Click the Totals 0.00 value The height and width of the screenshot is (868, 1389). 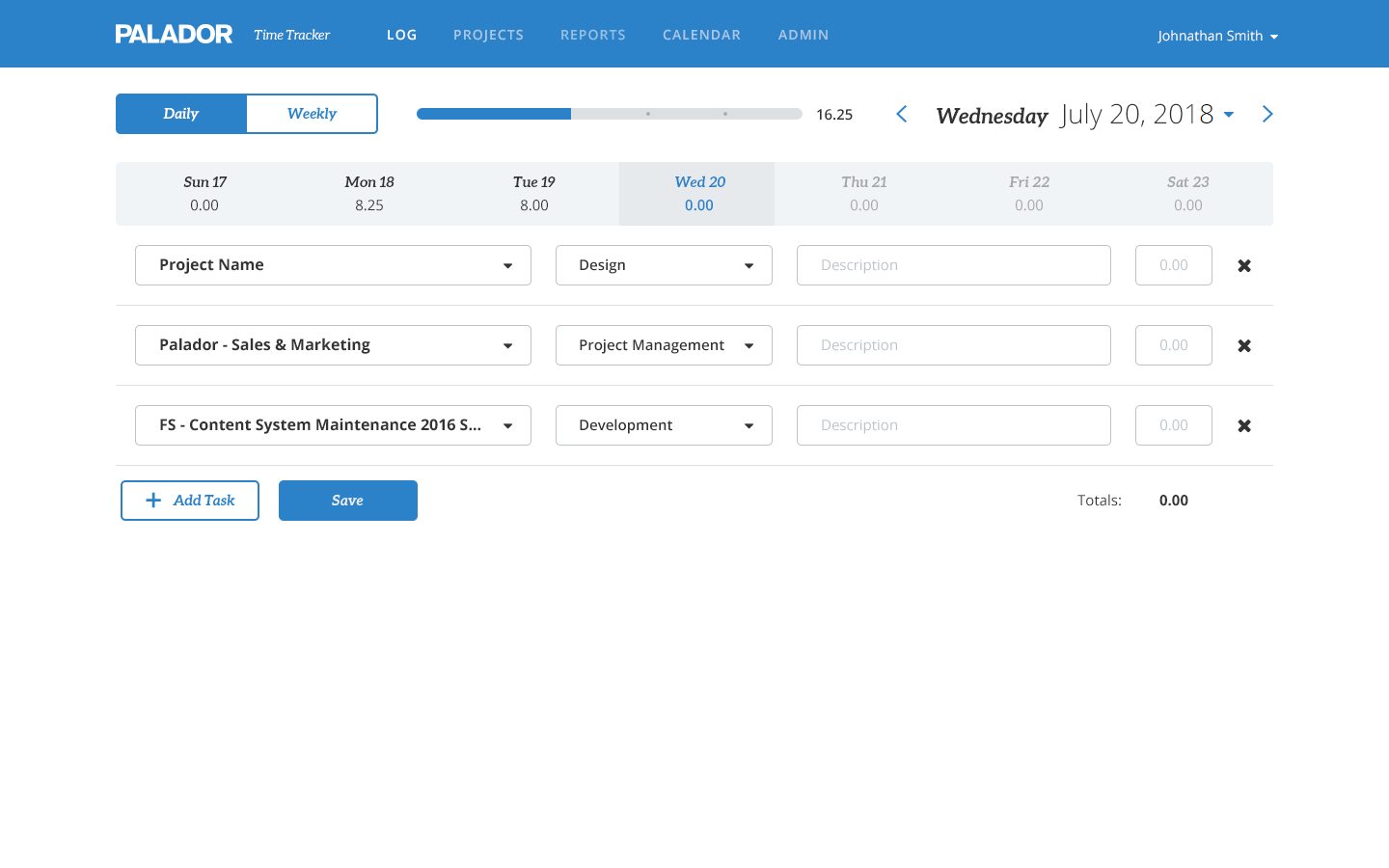1174,501
